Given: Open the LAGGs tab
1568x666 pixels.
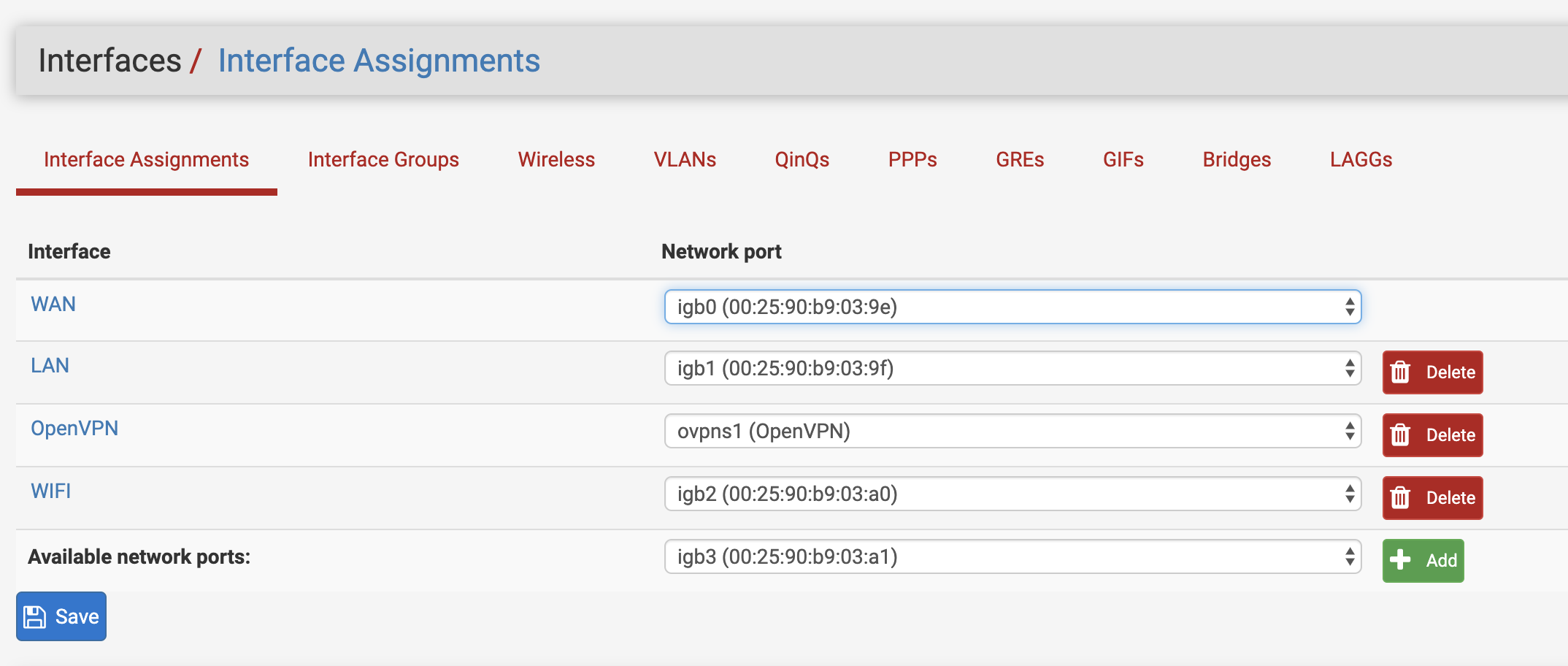Looking at the screenshot, I should click(1361, 160).
